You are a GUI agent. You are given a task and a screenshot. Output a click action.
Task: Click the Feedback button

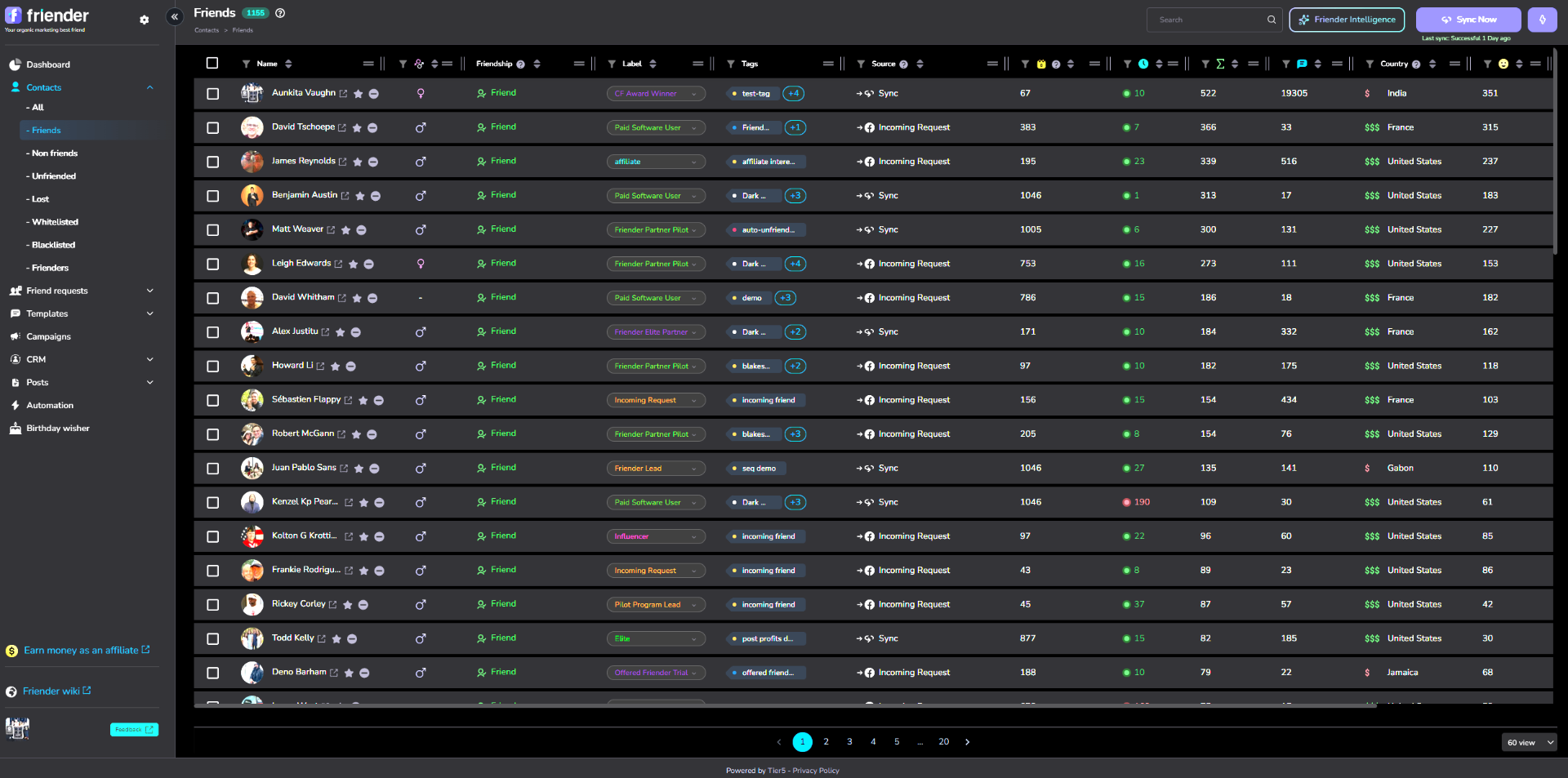point(134,730)
